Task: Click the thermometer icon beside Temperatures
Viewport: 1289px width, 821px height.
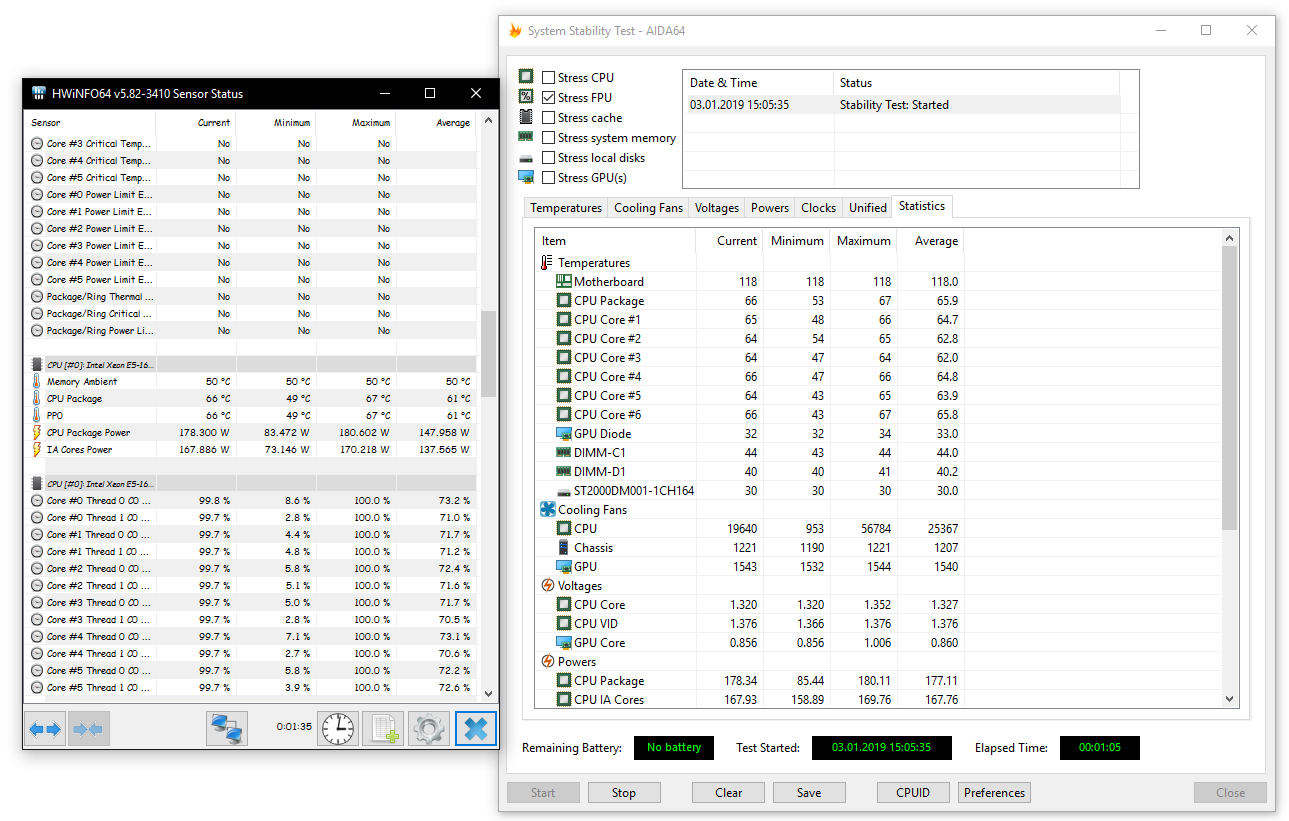Action: tap(547, 263)
